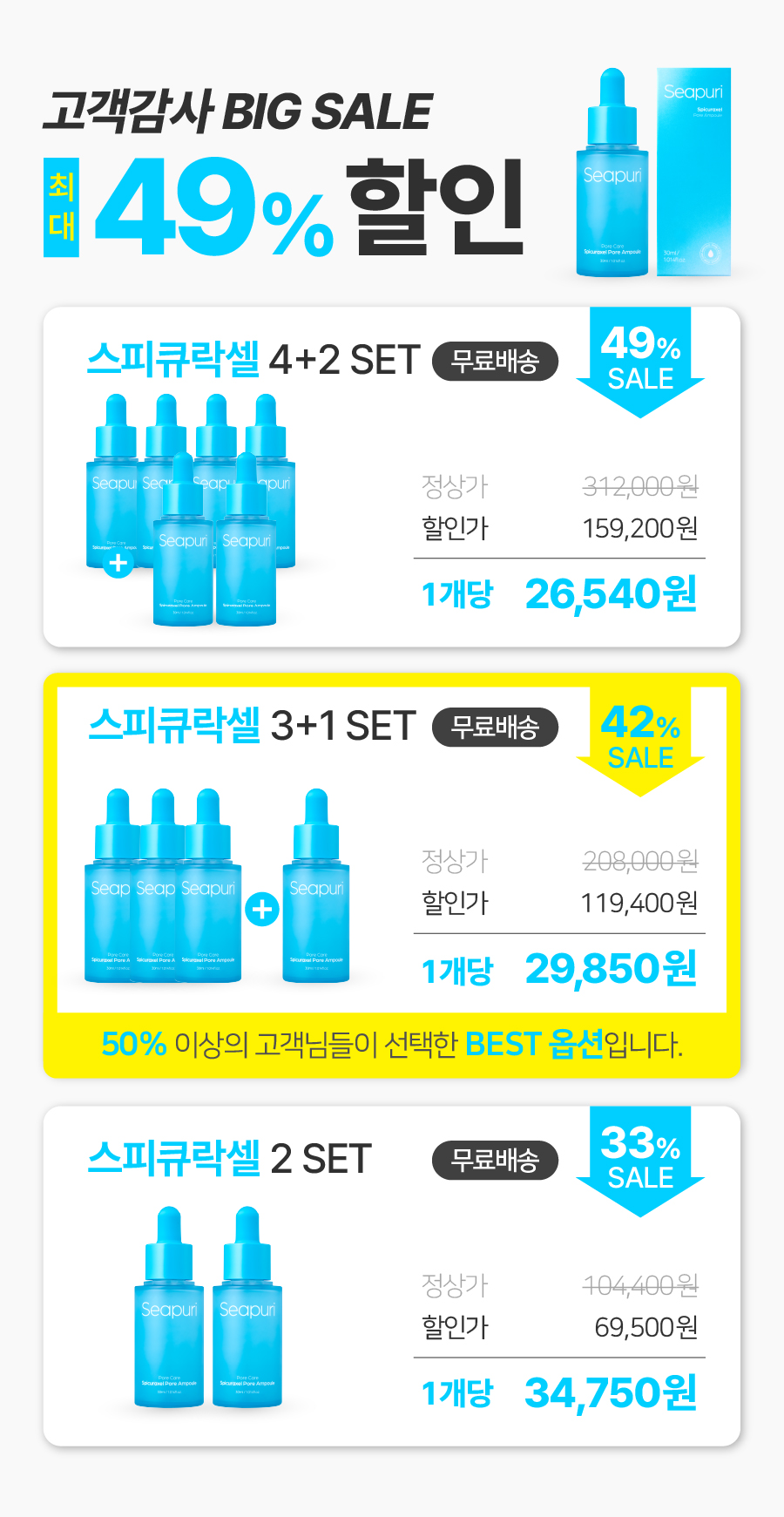Click the 무료배송 badge on 3+1 SET
The height and width of the screenshot is (1517, 784).
click(495, 728)
